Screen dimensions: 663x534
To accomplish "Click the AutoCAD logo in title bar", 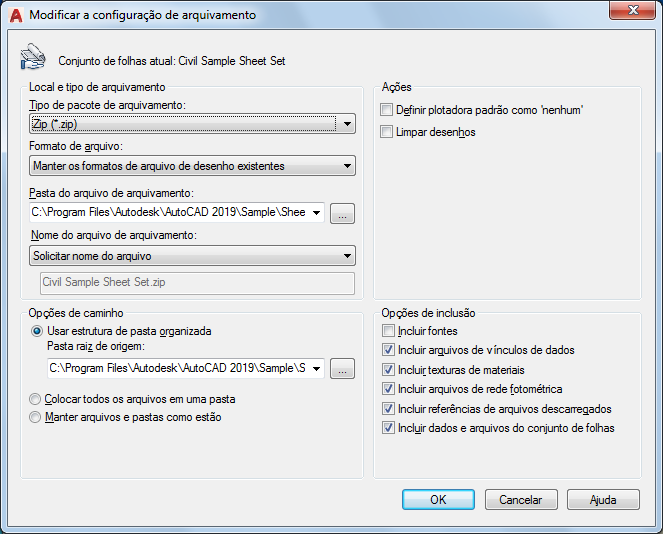I will point(16,15).
